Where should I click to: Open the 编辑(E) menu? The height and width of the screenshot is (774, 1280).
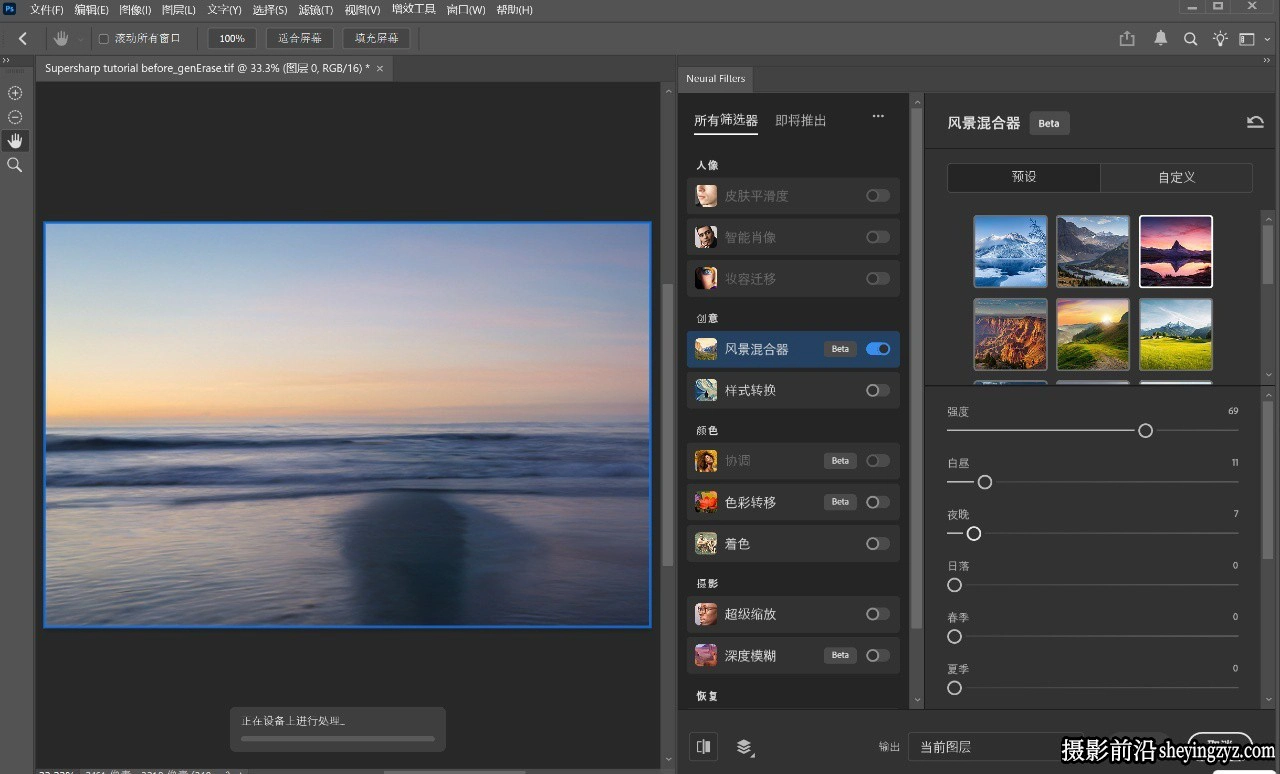[x=91, y=10]
